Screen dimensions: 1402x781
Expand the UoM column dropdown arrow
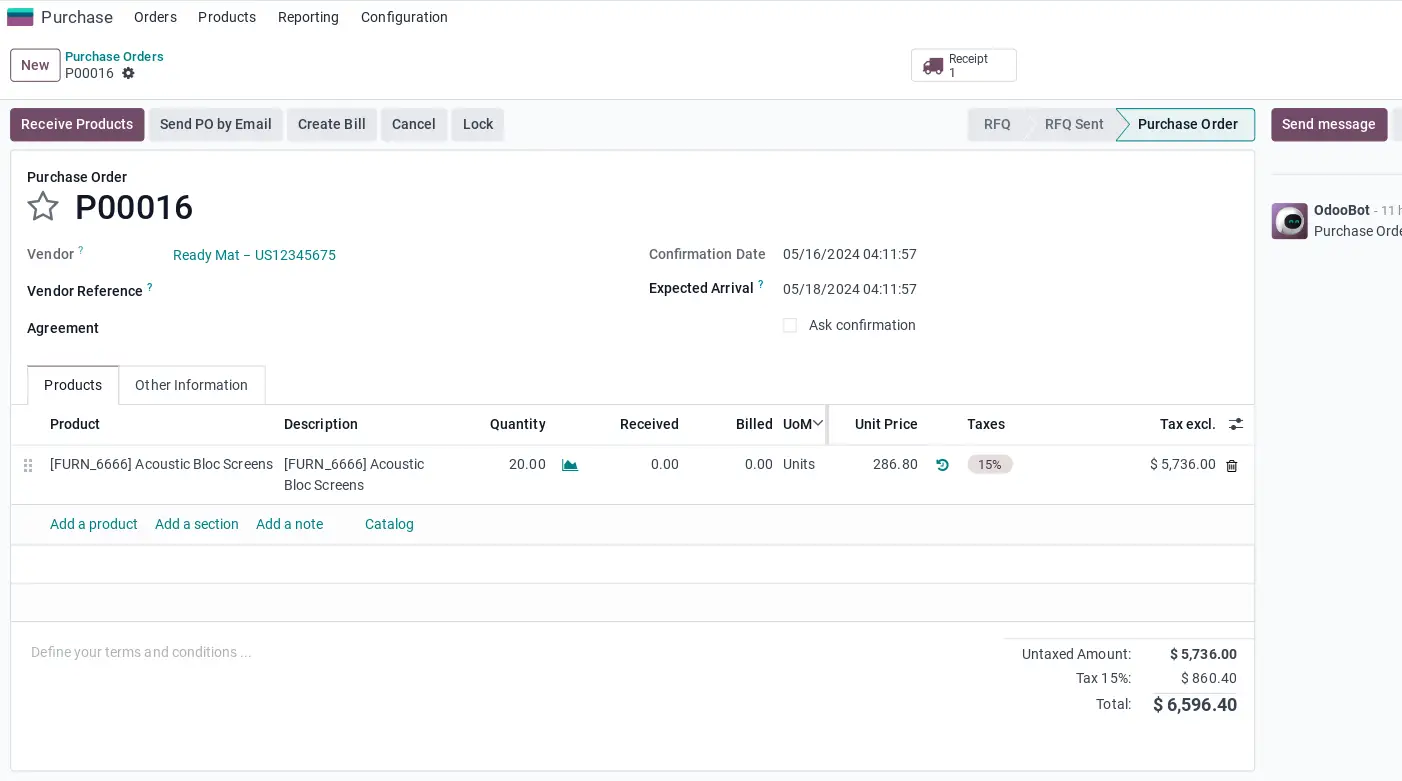point(818,424)
